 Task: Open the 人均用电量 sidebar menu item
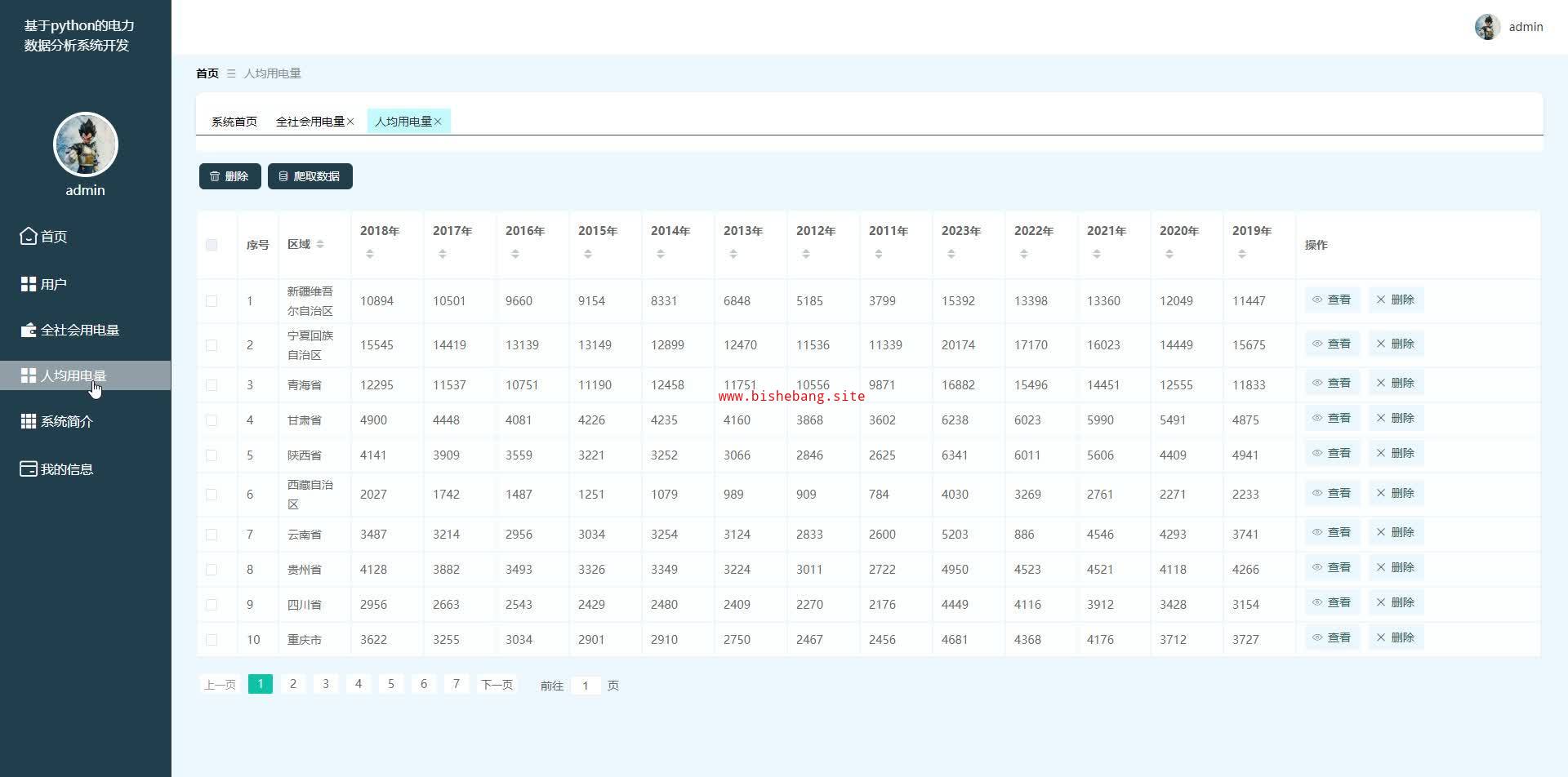(73, 375)
